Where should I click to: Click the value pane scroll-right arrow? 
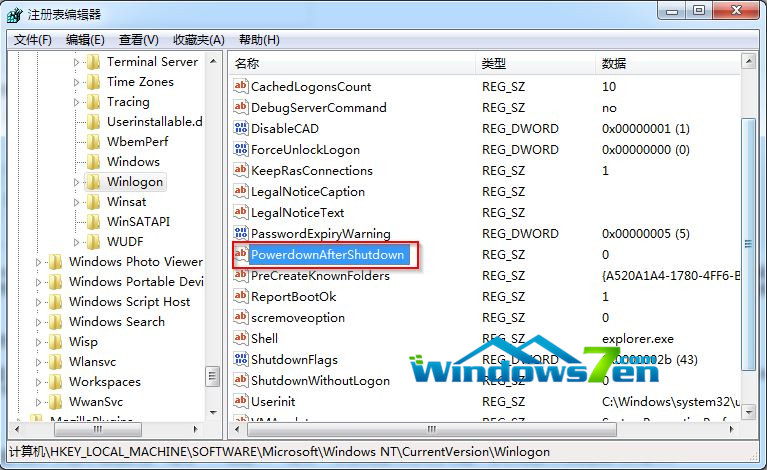[732, 429]
